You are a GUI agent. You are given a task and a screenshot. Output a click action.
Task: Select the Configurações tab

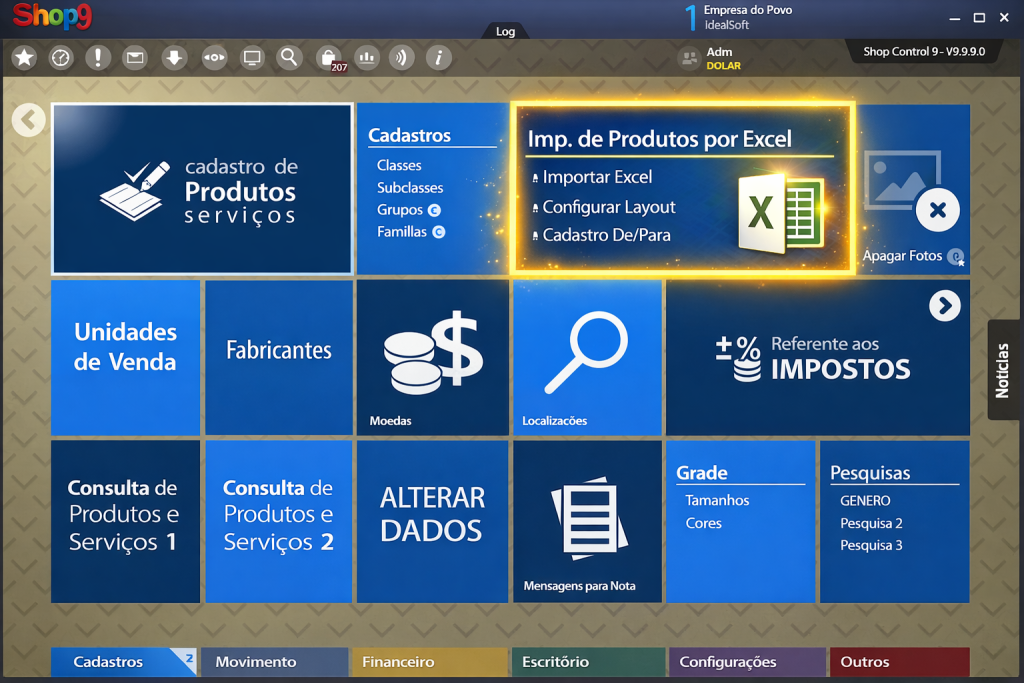[728, 662]
